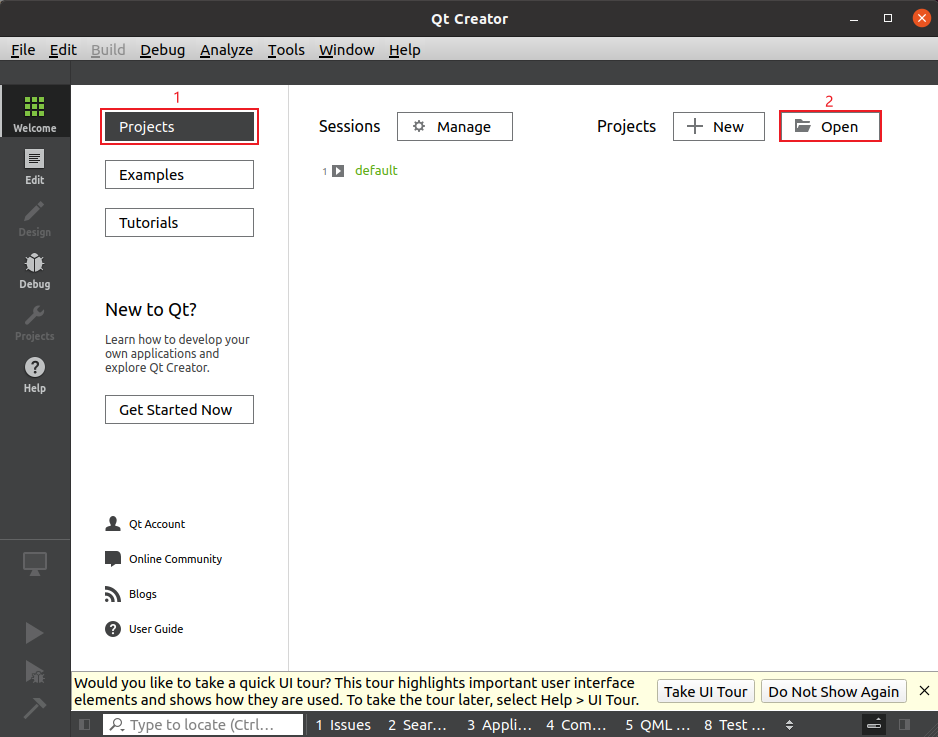Click the Blogs RSS feed icon

pos(112,594)
